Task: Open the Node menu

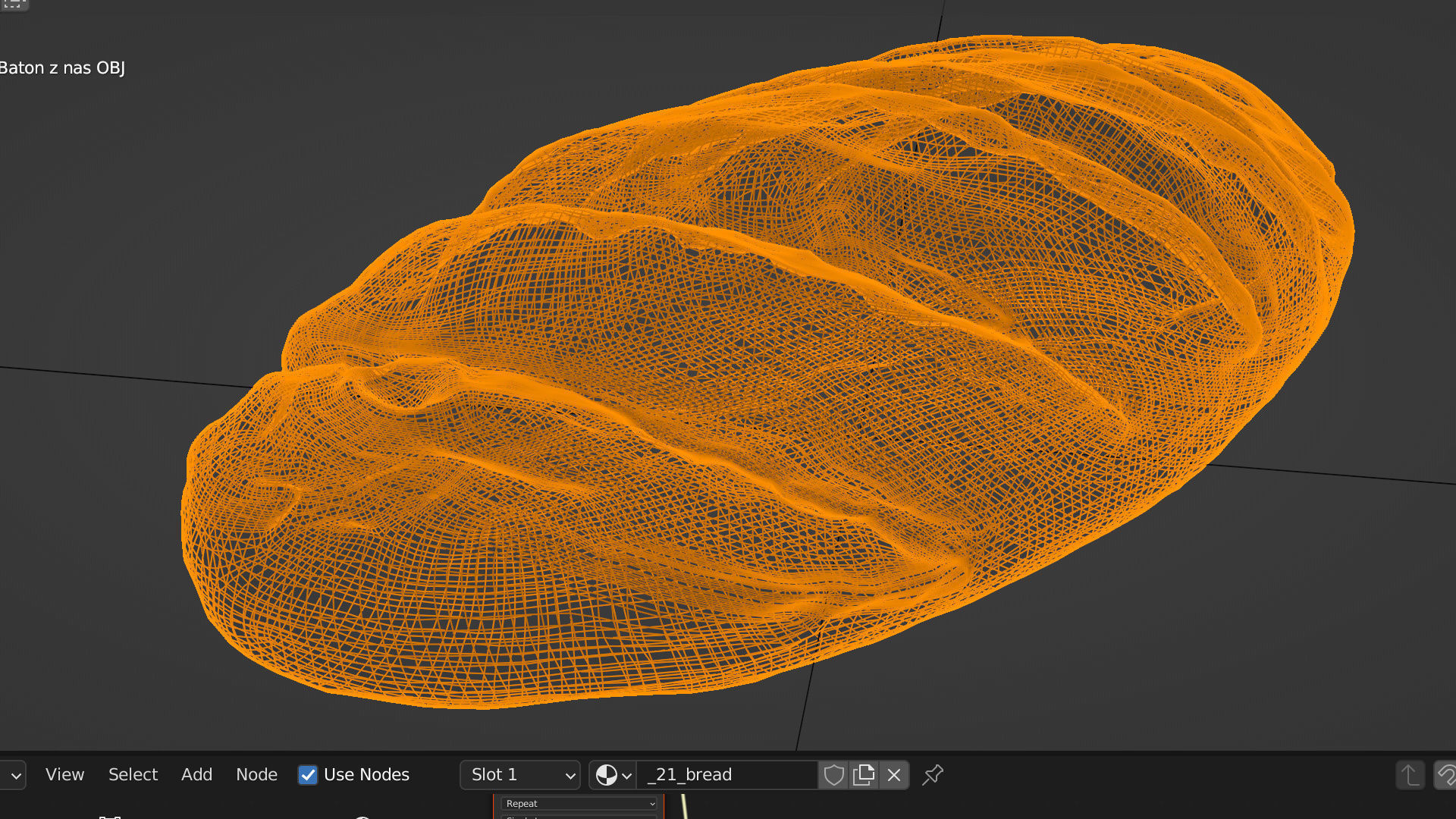Action: click(256, 775)
